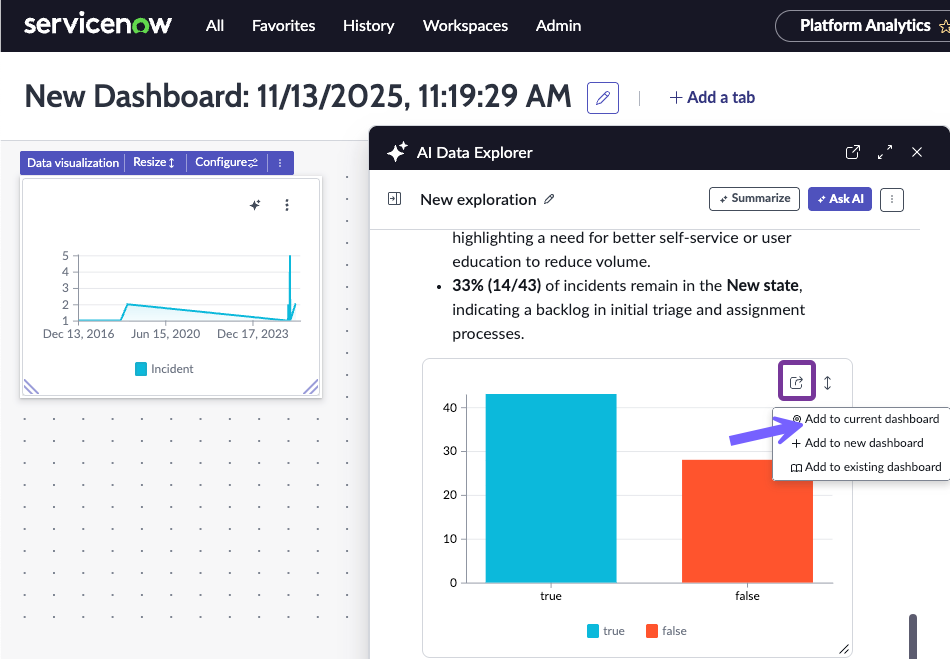The width and height of the screenshot is (950, 659).
Task: Click the Ask AI button
Action: point(840,199)
